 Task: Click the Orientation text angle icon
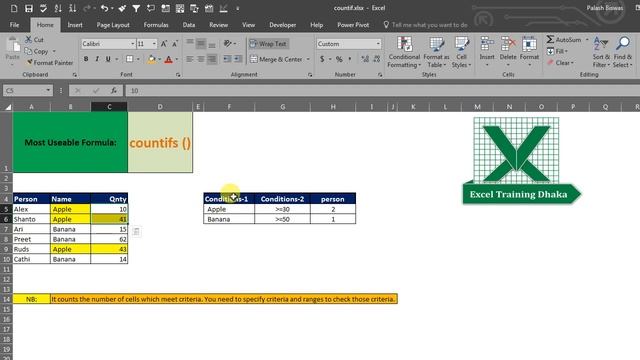click(x=228, y=43)
